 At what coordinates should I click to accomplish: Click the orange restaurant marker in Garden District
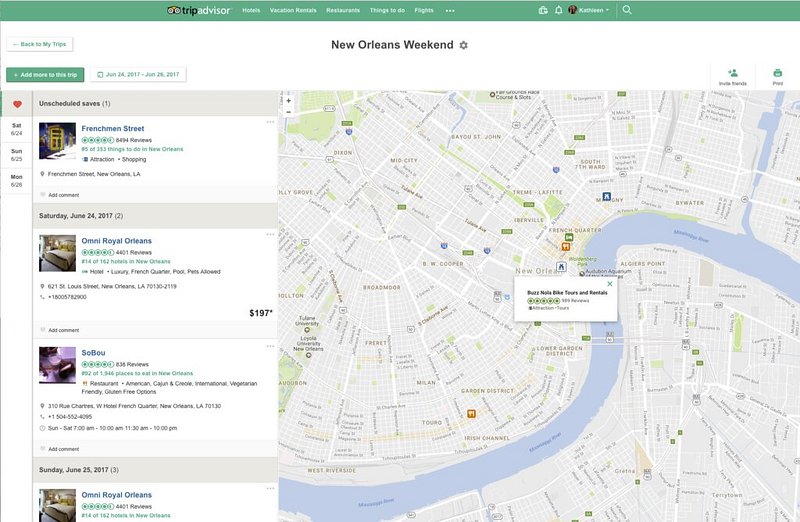pos(471,413)
